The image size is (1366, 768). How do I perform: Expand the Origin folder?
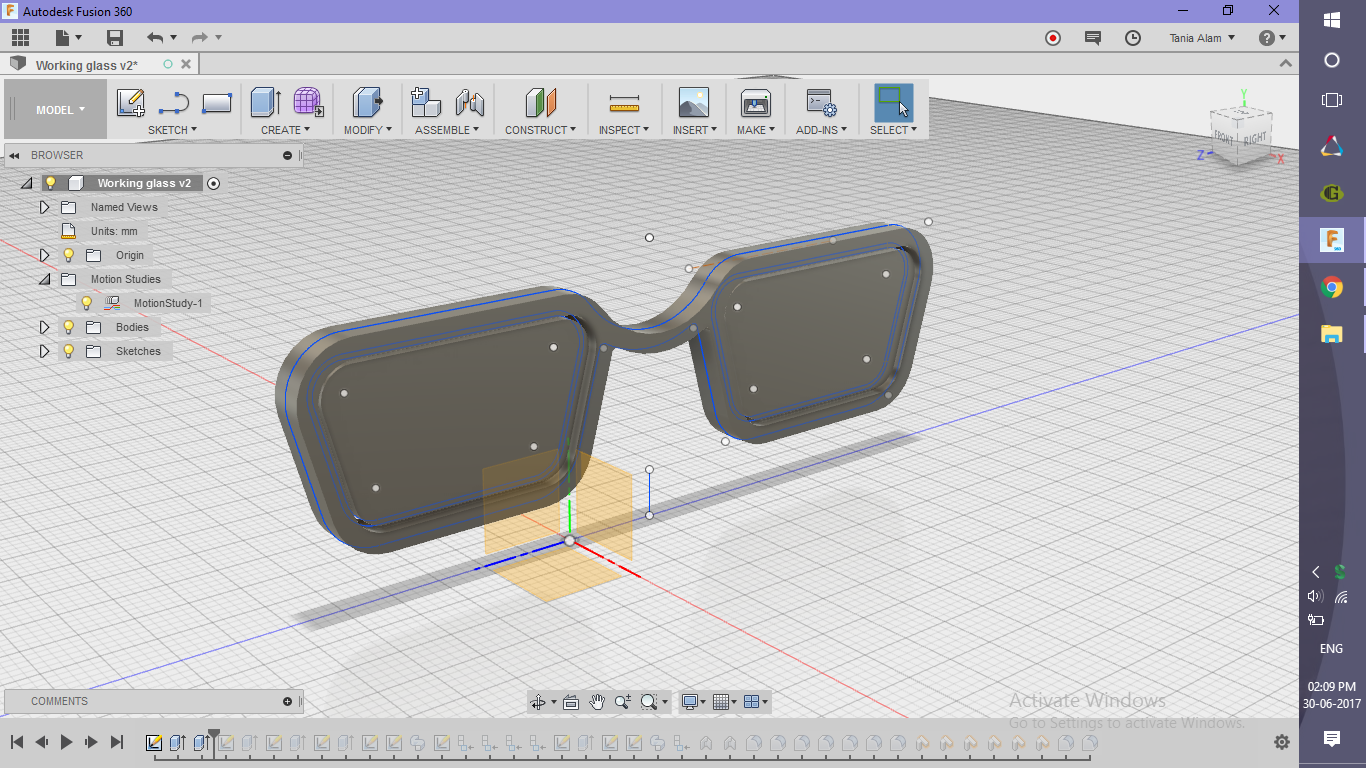pyautogui.click(x=44, y=255)
